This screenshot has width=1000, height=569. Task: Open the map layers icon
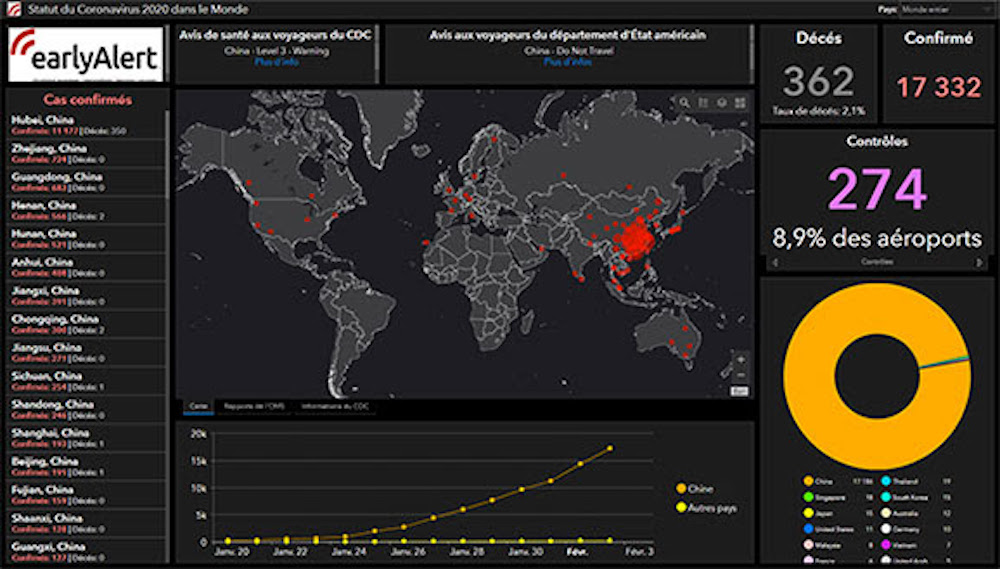pos(722,102)
